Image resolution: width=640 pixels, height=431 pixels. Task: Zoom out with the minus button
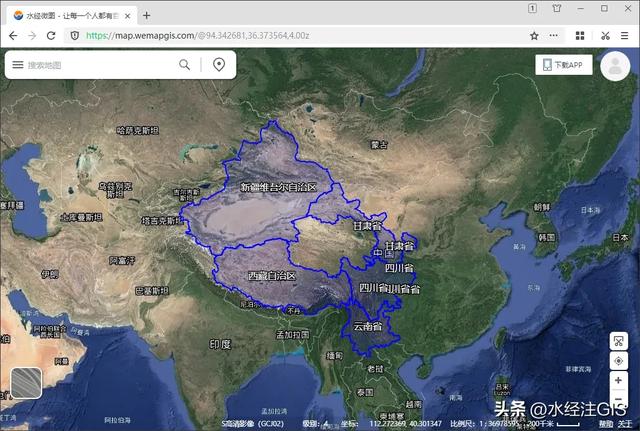[x=618, y=399]
